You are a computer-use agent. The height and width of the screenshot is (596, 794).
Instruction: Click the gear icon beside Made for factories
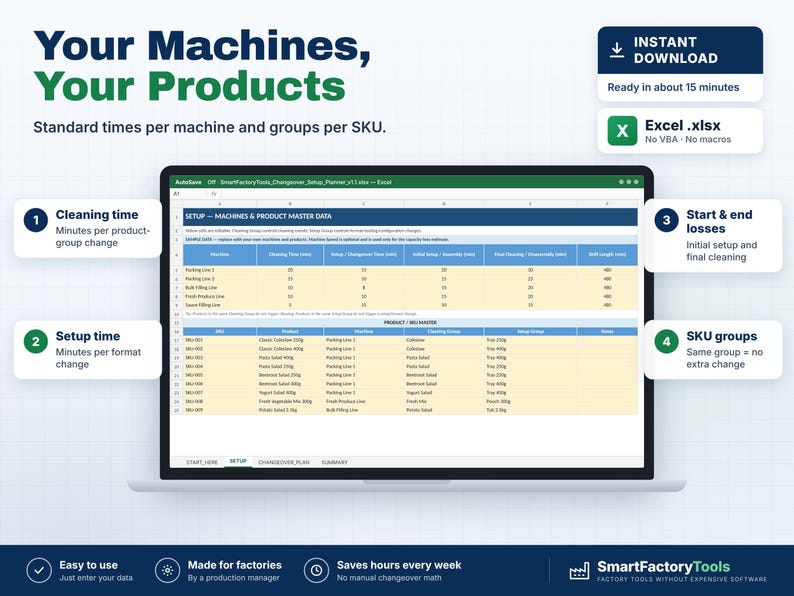coord(168,571)
